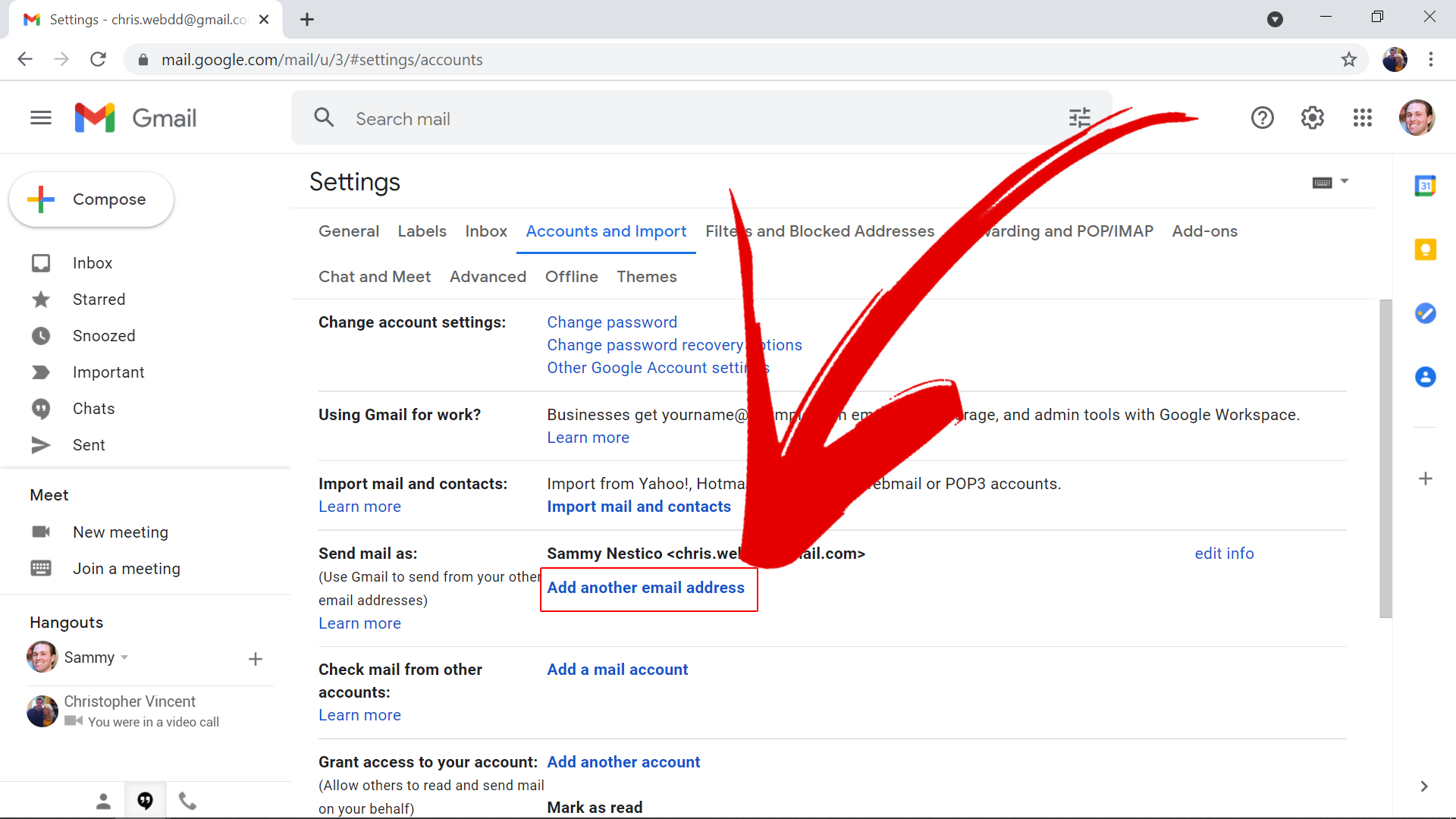This screenshot has width=1456, height=819.
Task: Click the Important label icon
Action: [41, 372]
